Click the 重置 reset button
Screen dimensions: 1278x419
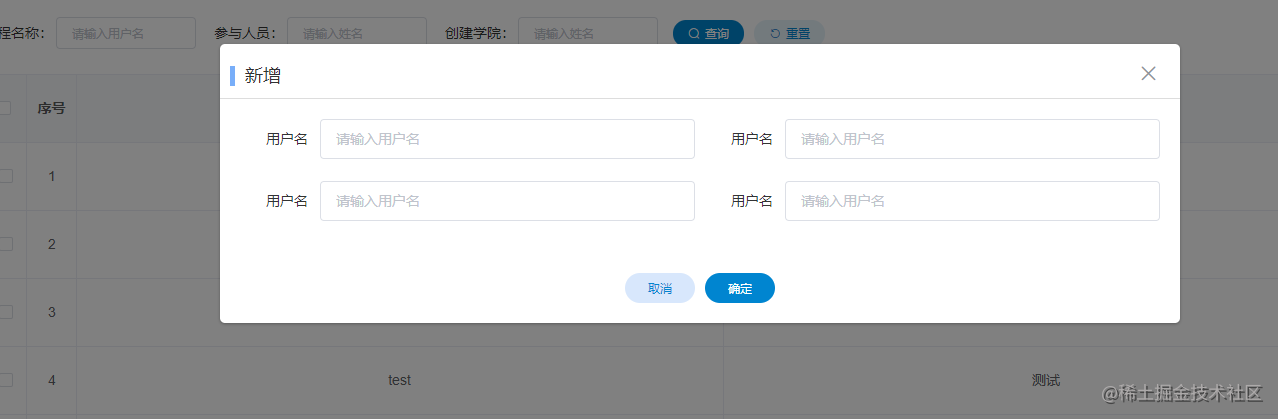789,33
